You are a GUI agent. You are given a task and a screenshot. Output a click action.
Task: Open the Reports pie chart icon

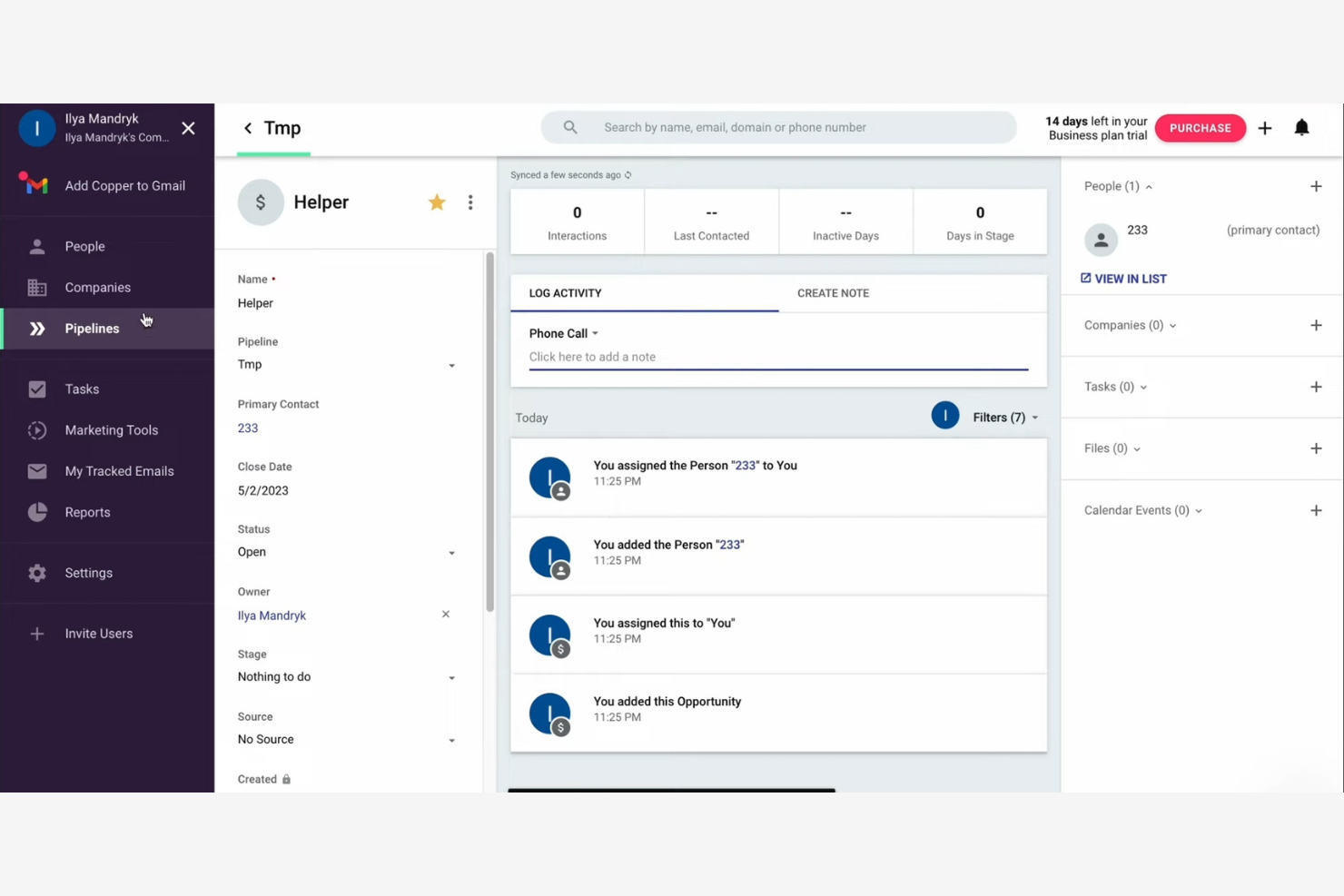click(x=37, y=512)
